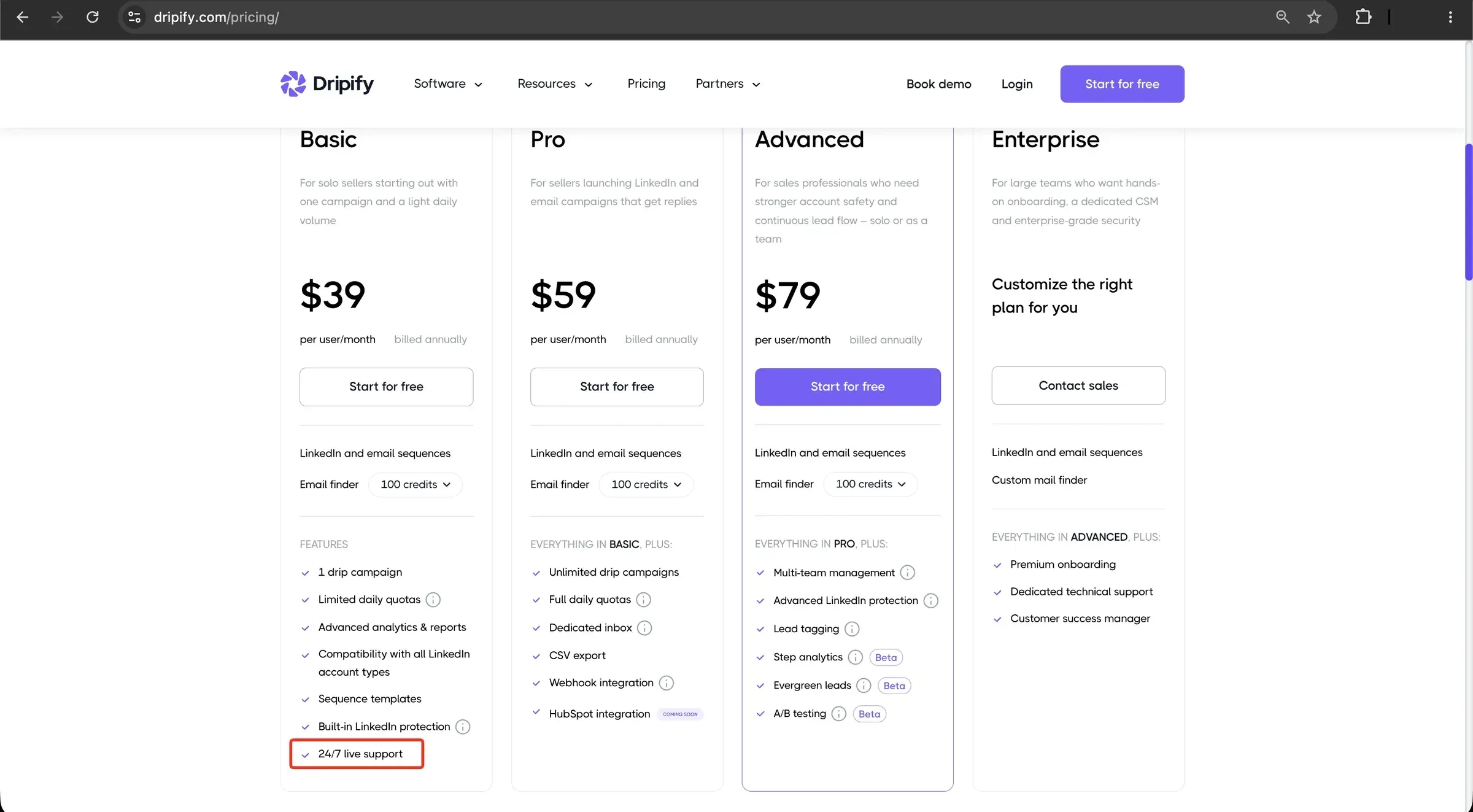Start for free on Advanced plan

[848, 387]
